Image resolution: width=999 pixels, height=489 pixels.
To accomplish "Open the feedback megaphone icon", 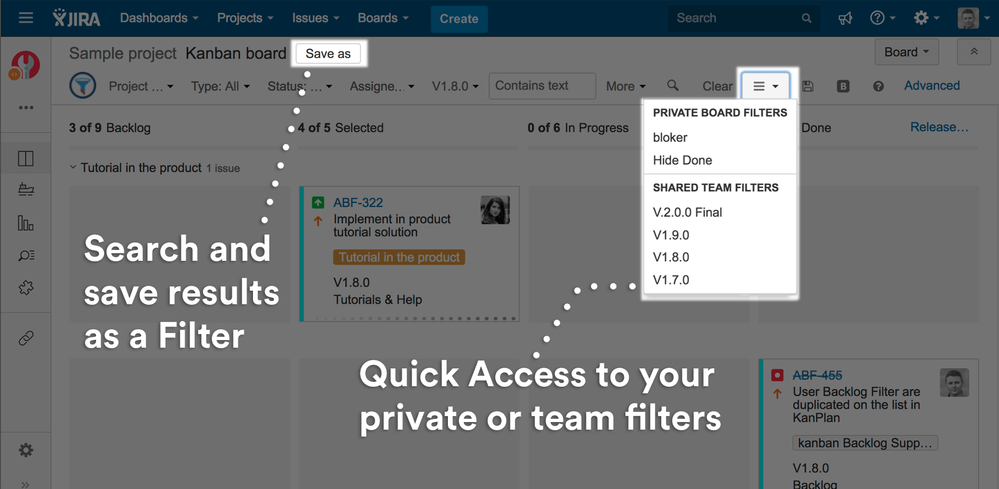I will [x=845, y=18].
